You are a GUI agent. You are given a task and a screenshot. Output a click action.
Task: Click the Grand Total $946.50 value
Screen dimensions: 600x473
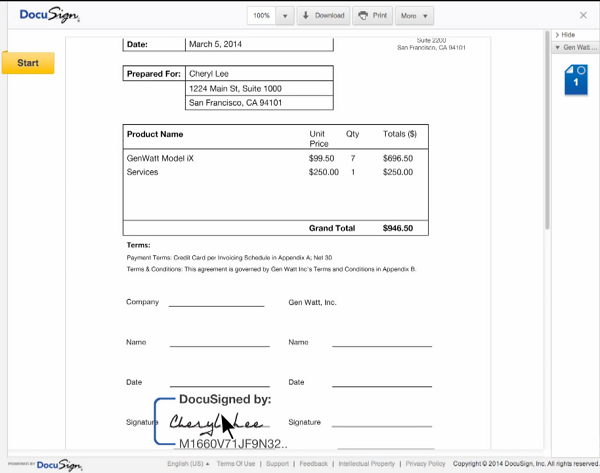point(398,228)
